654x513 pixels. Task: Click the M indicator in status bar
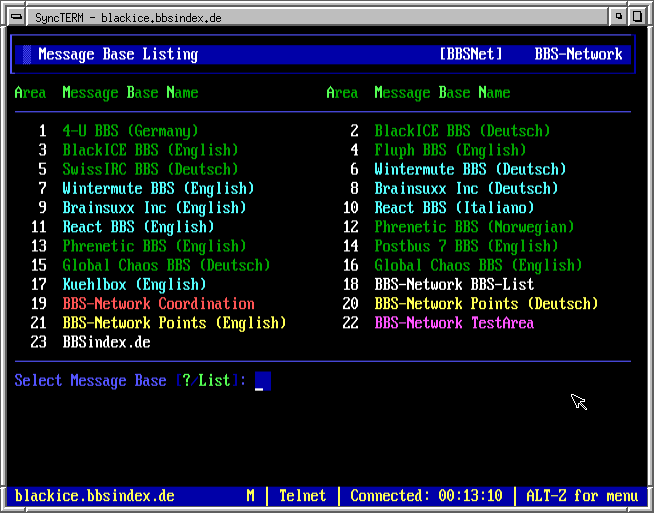[x=250, y=496]
